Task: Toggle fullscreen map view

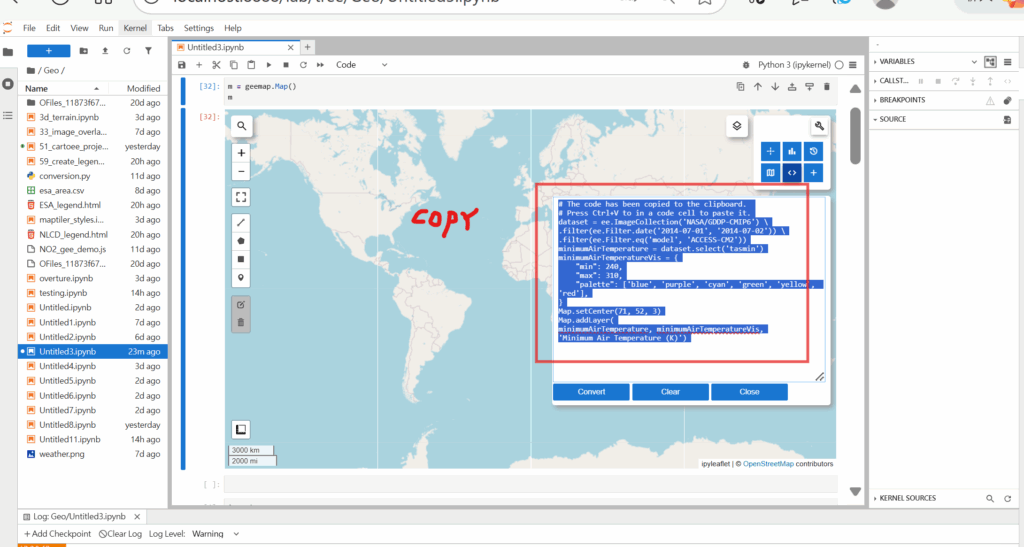Action: [x=241, y=196]
